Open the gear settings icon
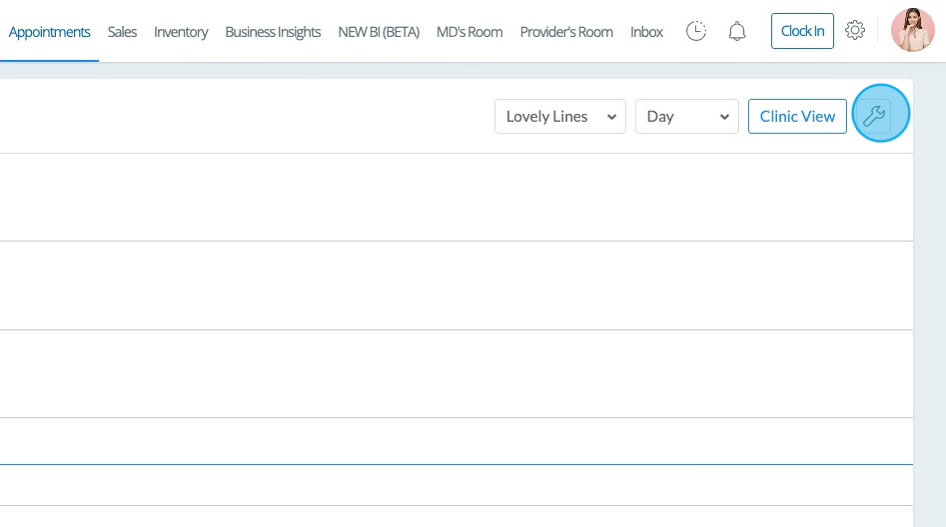The image size is (946, 527). point(855,31)
